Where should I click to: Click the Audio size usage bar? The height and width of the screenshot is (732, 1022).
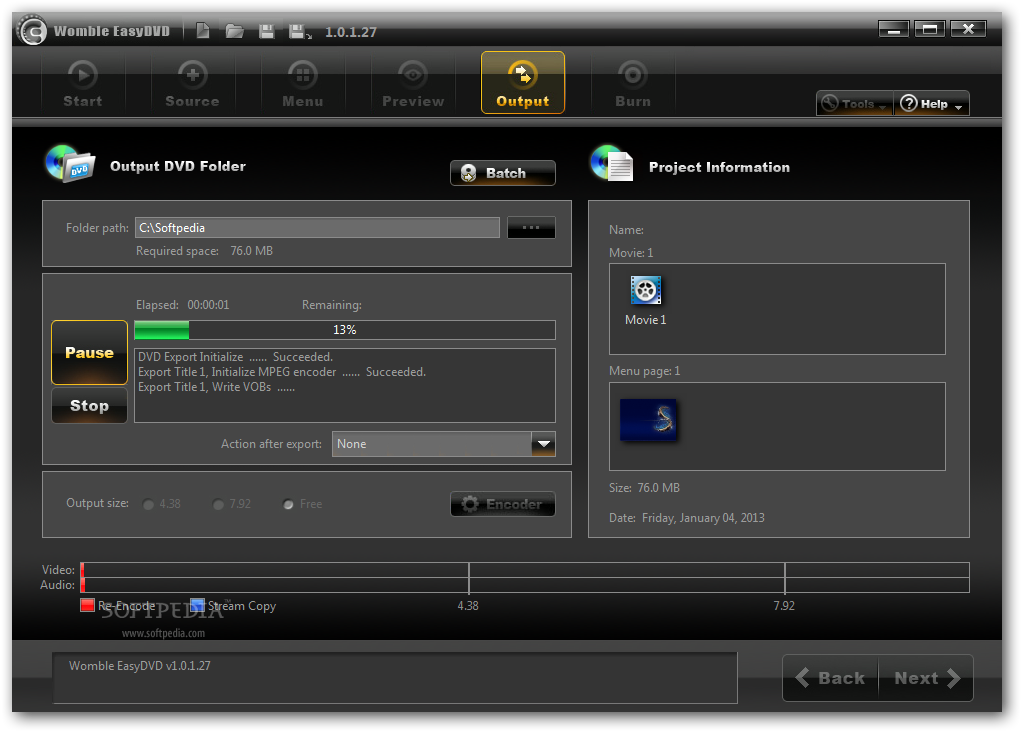click(x=525, y=585)
